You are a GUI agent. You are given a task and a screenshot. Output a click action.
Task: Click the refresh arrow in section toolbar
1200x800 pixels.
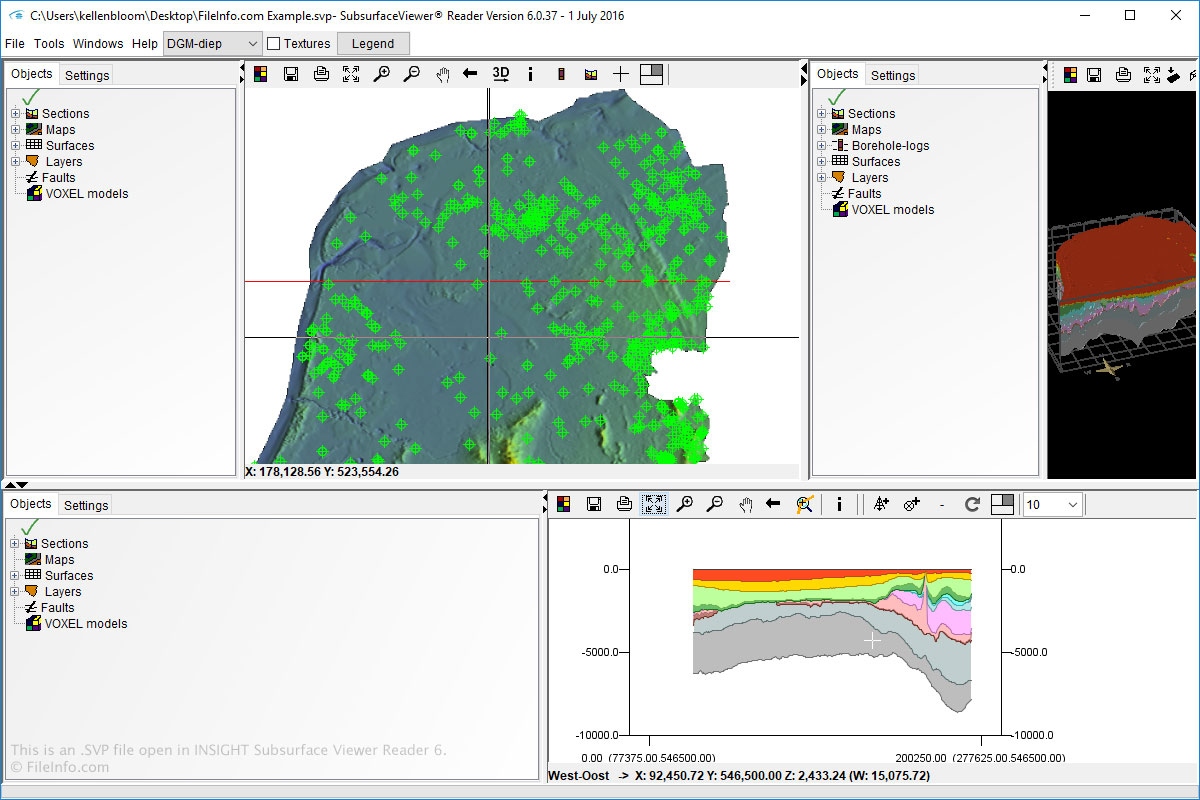tap(972, 504)
